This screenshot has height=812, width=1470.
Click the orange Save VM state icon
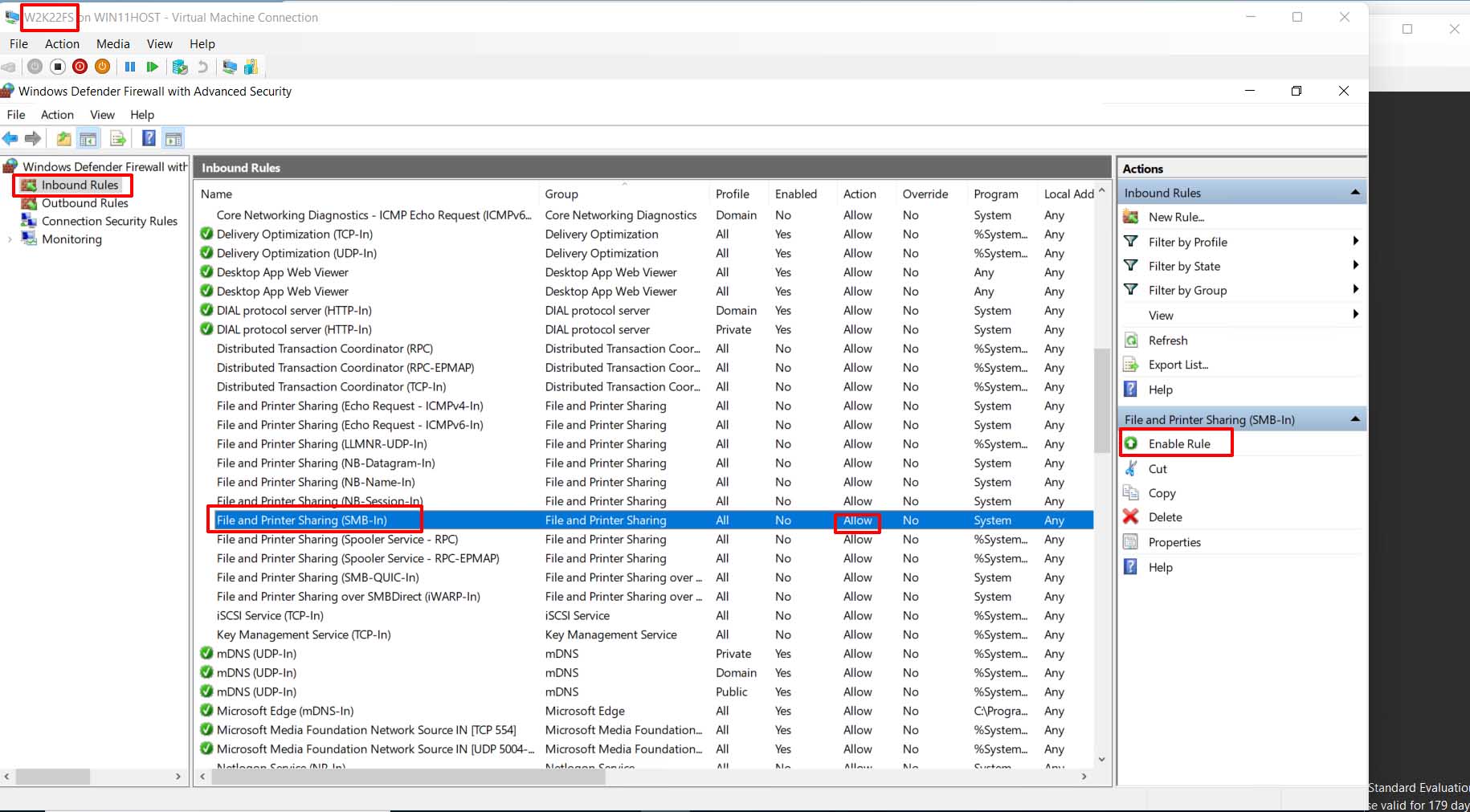102,67
